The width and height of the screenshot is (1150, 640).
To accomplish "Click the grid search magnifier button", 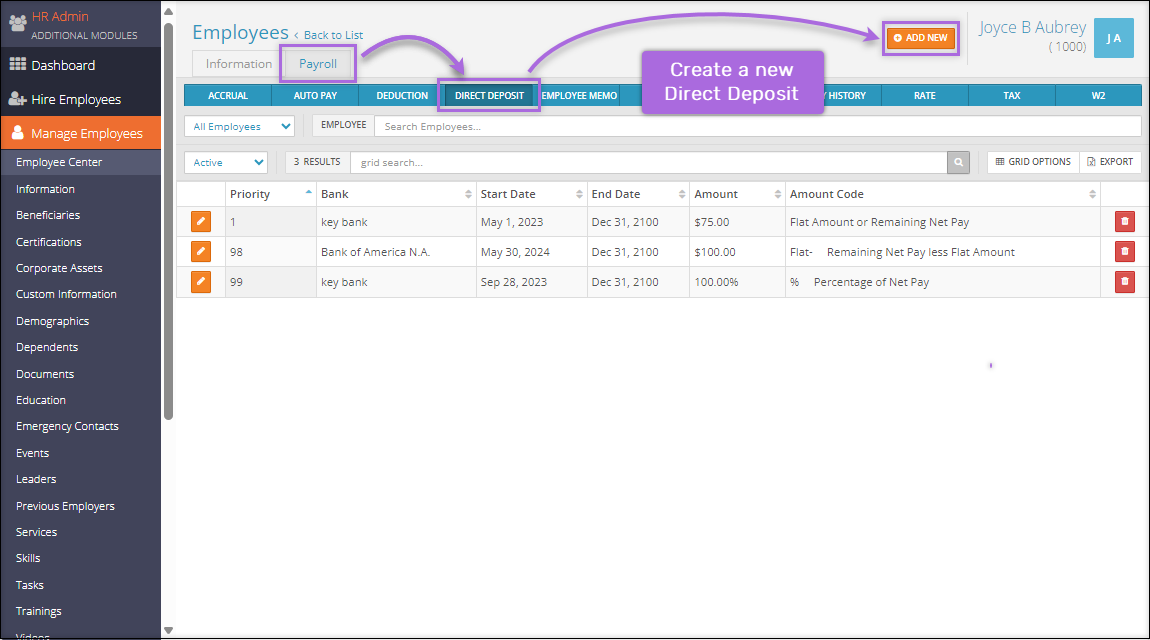I will (x=958, y=162).
